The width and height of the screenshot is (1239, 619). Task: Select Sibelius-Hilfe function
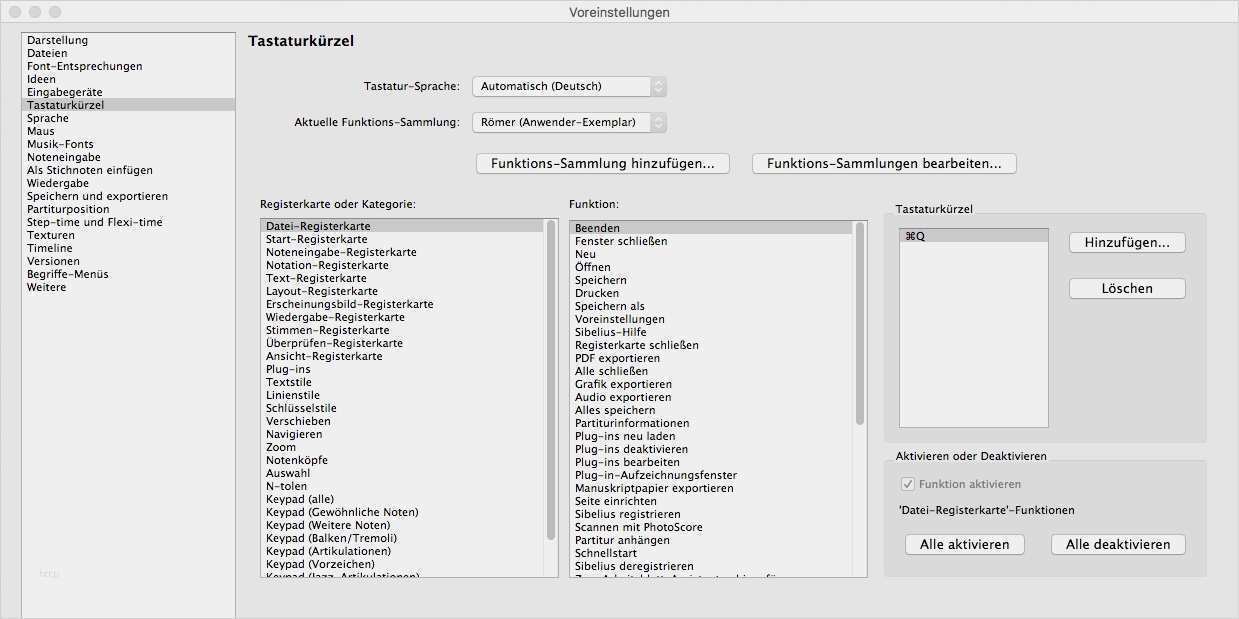pyautogui.click(x=712, y=333)
